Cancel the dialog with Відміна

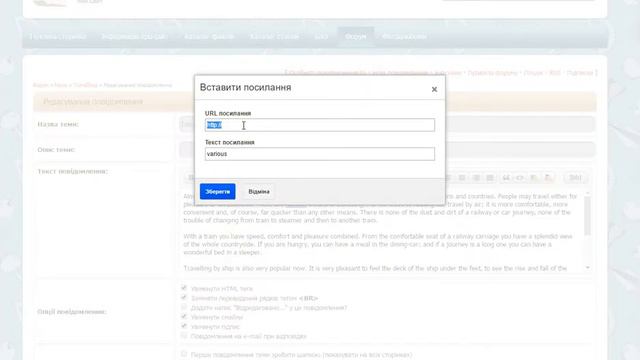pyautogui.click(x=259, y=191)
